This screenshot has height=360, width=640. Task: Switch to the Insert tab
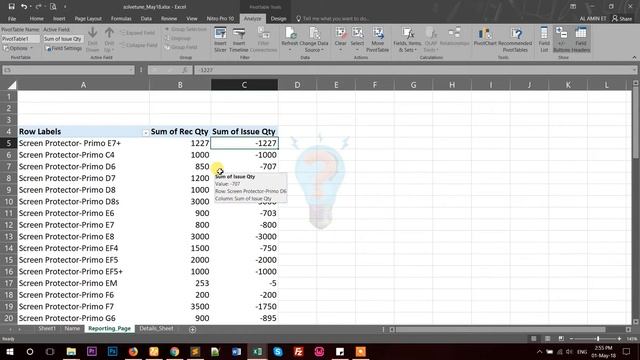coord(59,19)
